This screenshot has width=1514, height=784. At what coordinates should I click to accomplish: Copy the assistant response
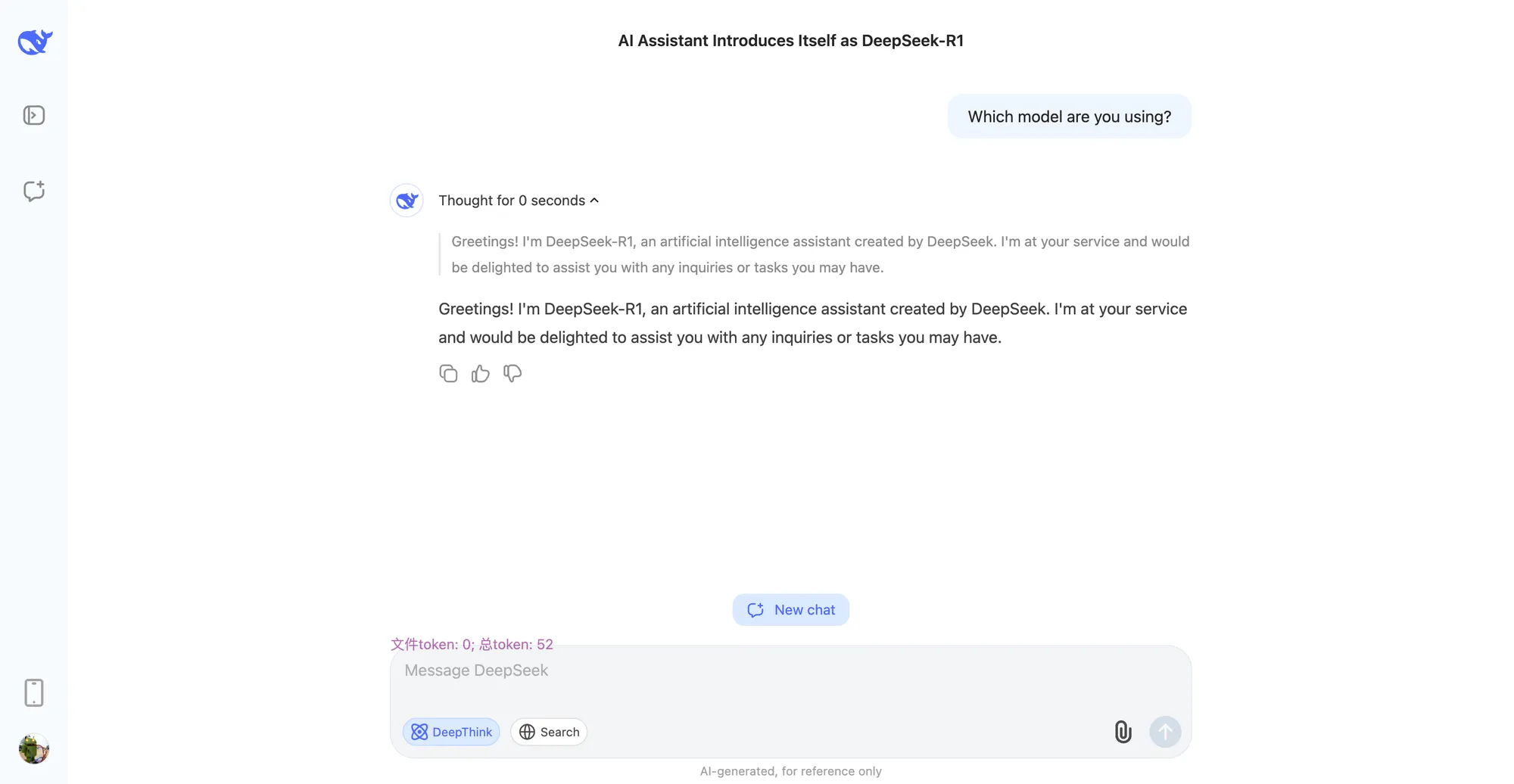[448, 374]
